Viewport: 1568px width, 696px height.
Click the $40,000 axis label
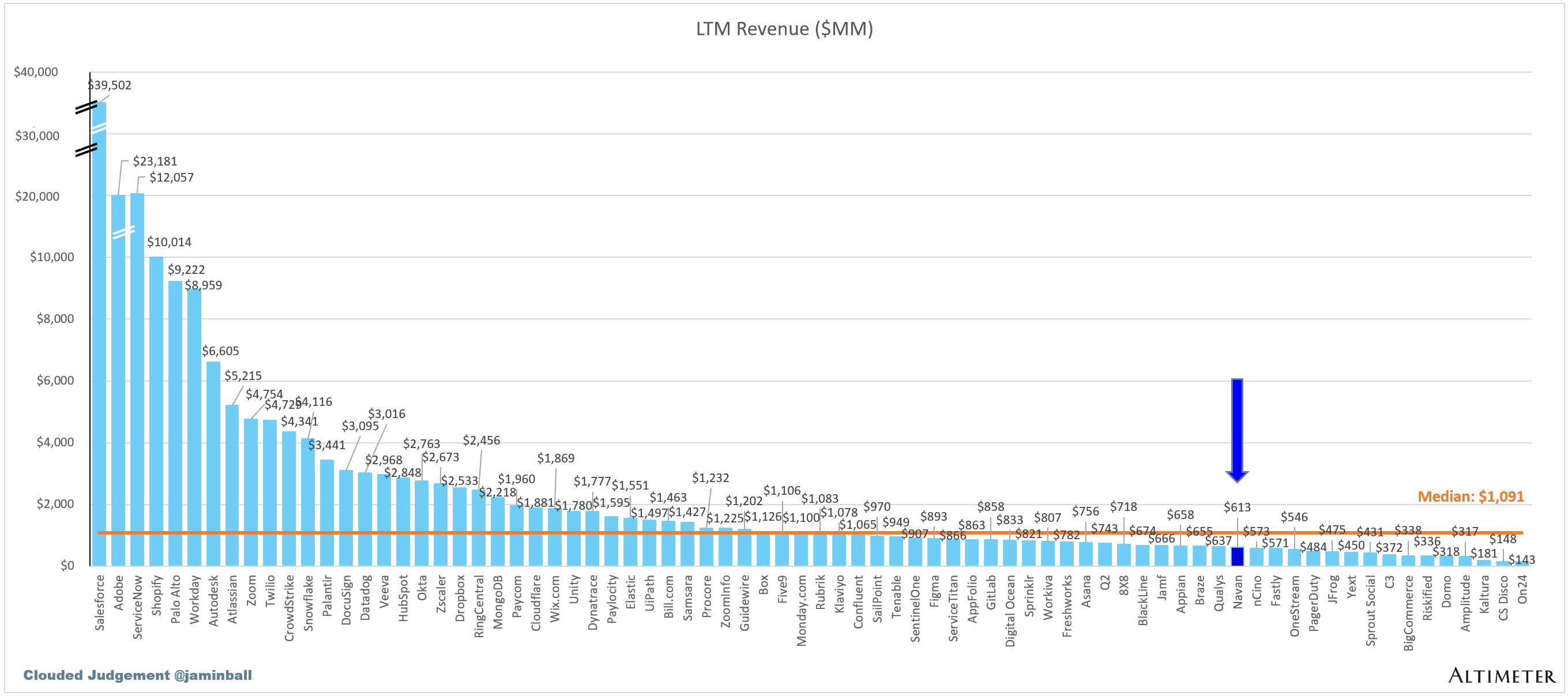(36, 72)
